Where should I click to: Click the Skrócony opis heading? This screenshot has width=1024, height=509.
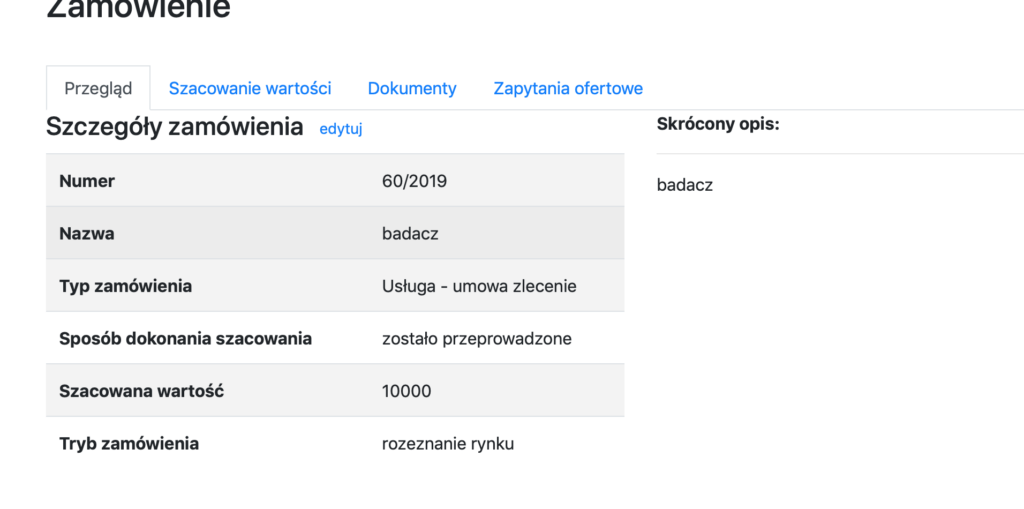(717, 124)
